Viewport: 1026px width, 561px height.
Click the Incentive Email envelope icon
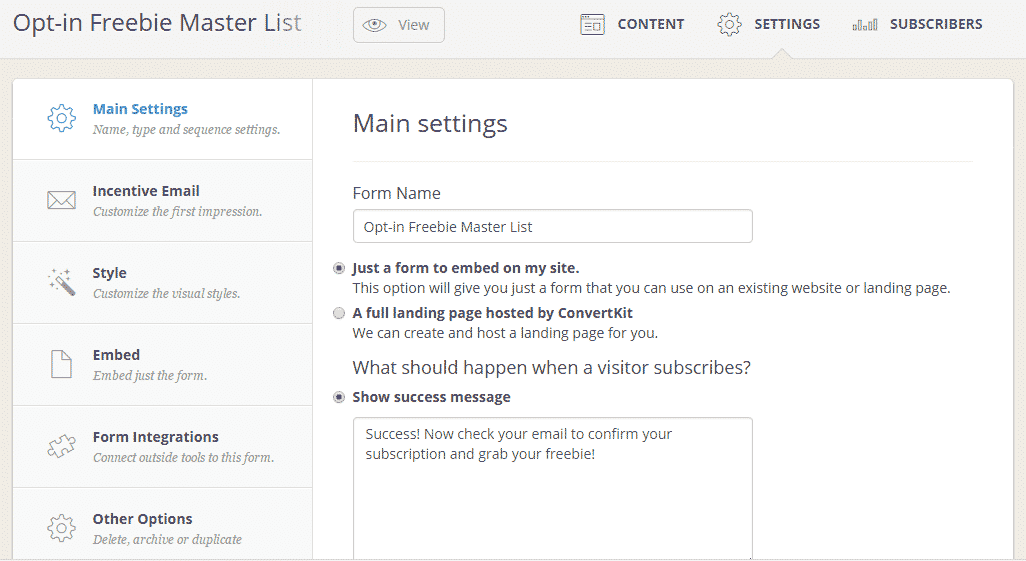62,200
